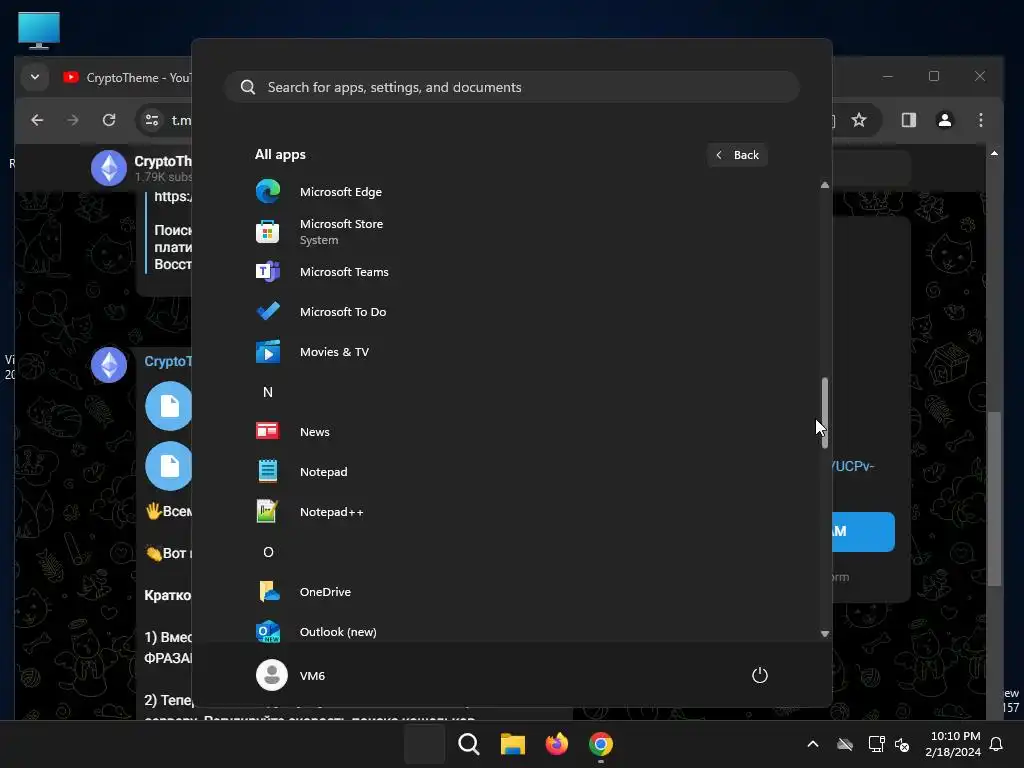Click the muted volume tray icon
The image size is (1024, 768).
pos(902,744)
